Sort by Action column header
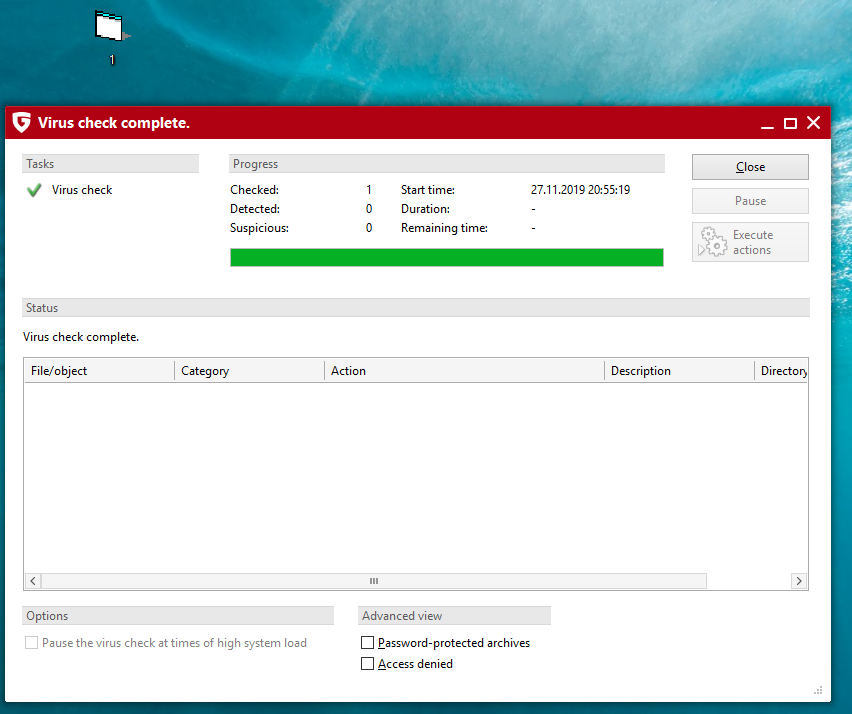 pyautogui.click(x=465, y=371)
